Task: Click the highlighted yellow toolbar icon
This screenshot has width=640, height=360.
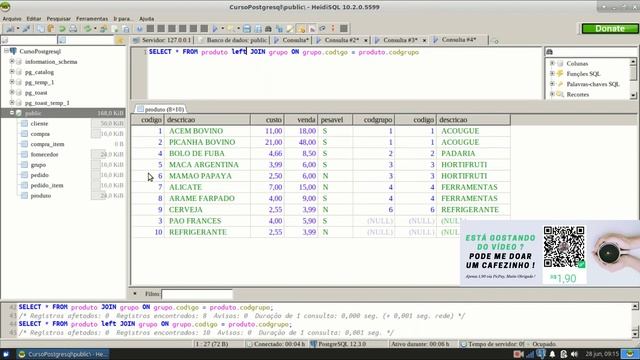Action: point(301,29)
